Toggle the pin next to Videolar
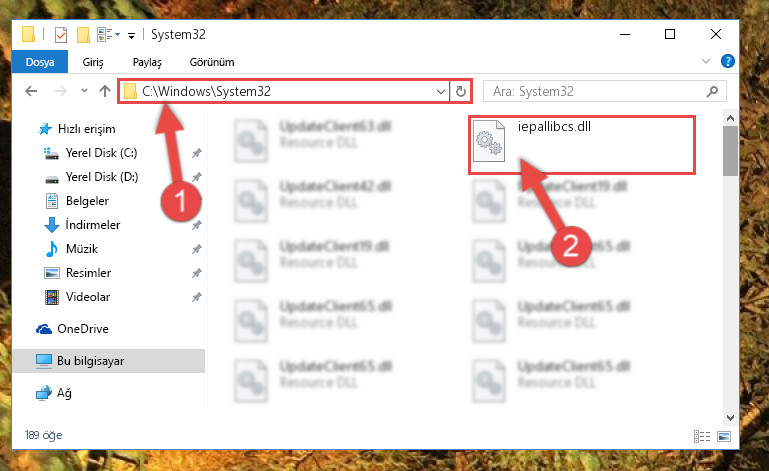 pyautogui.click(x=197, y=297)
